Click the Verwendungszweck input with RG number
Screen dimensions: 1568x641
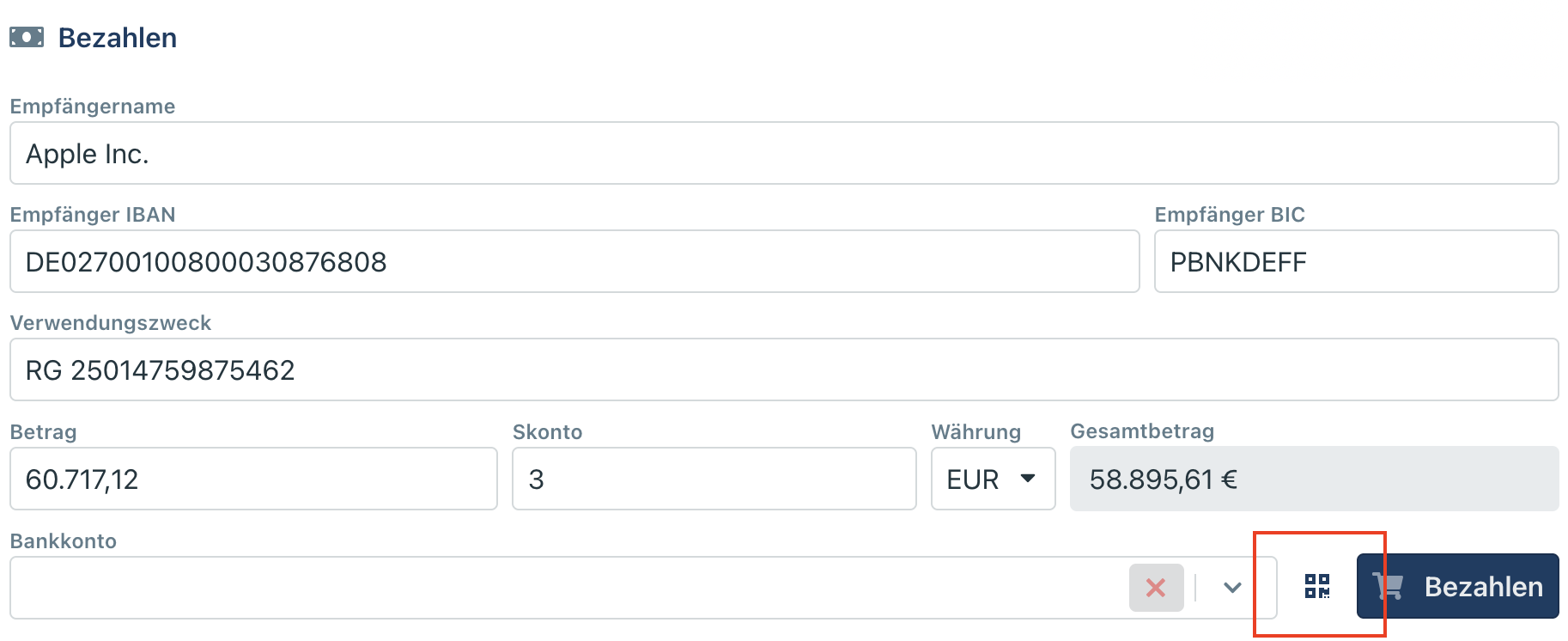click(x=783, y=370)
